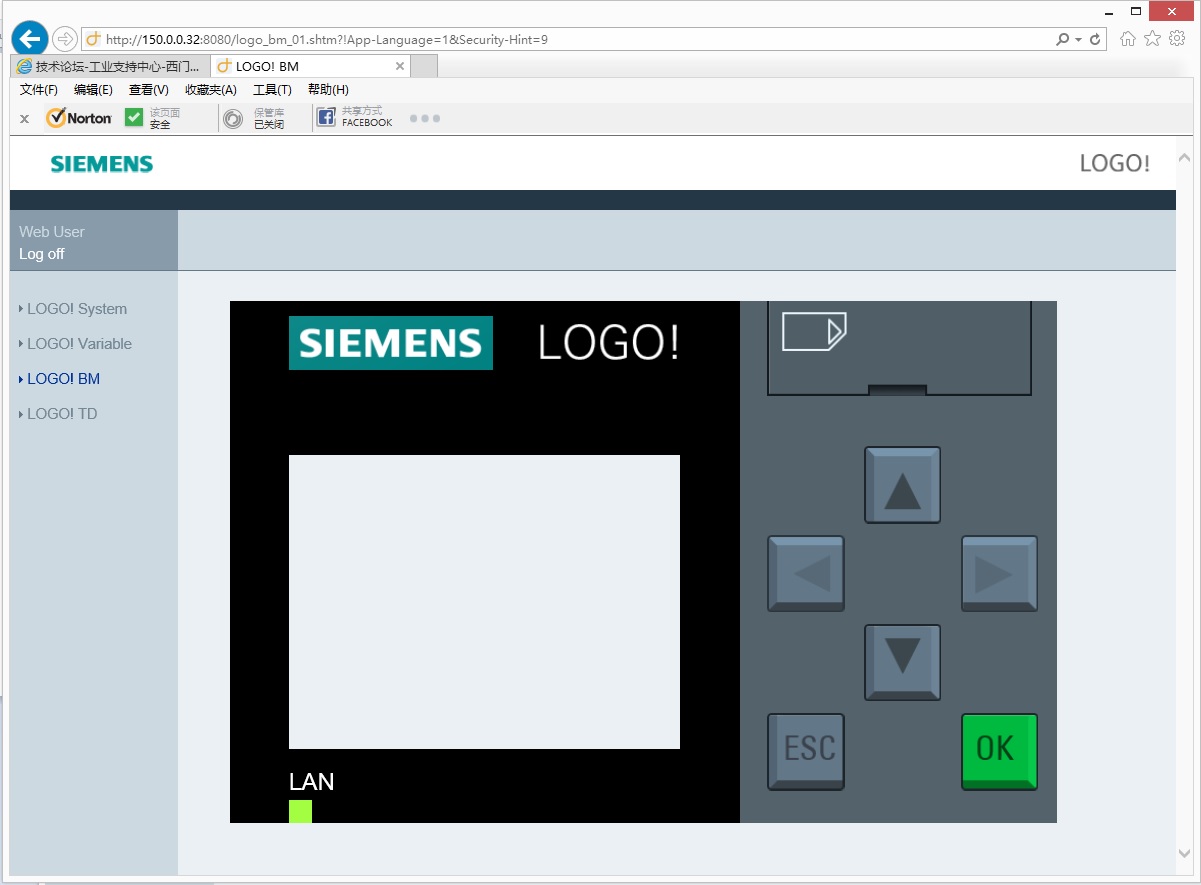This screenshot has height=885, width=1201.
Task: Click the address bar search magnifier icon
Action: pyautogui.click(x=1062, y=40)
